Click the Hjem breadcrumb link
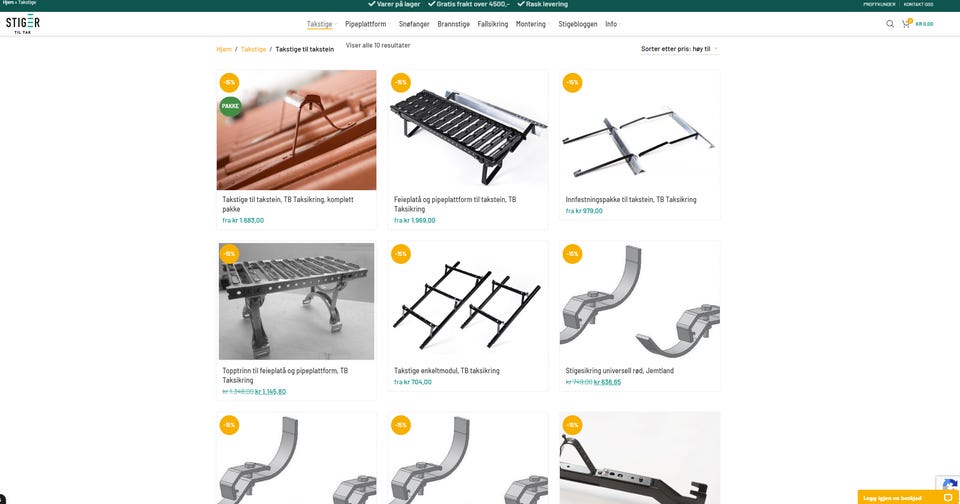The width and height of the screenshot is (960, 504). click(x=224, y=49)
